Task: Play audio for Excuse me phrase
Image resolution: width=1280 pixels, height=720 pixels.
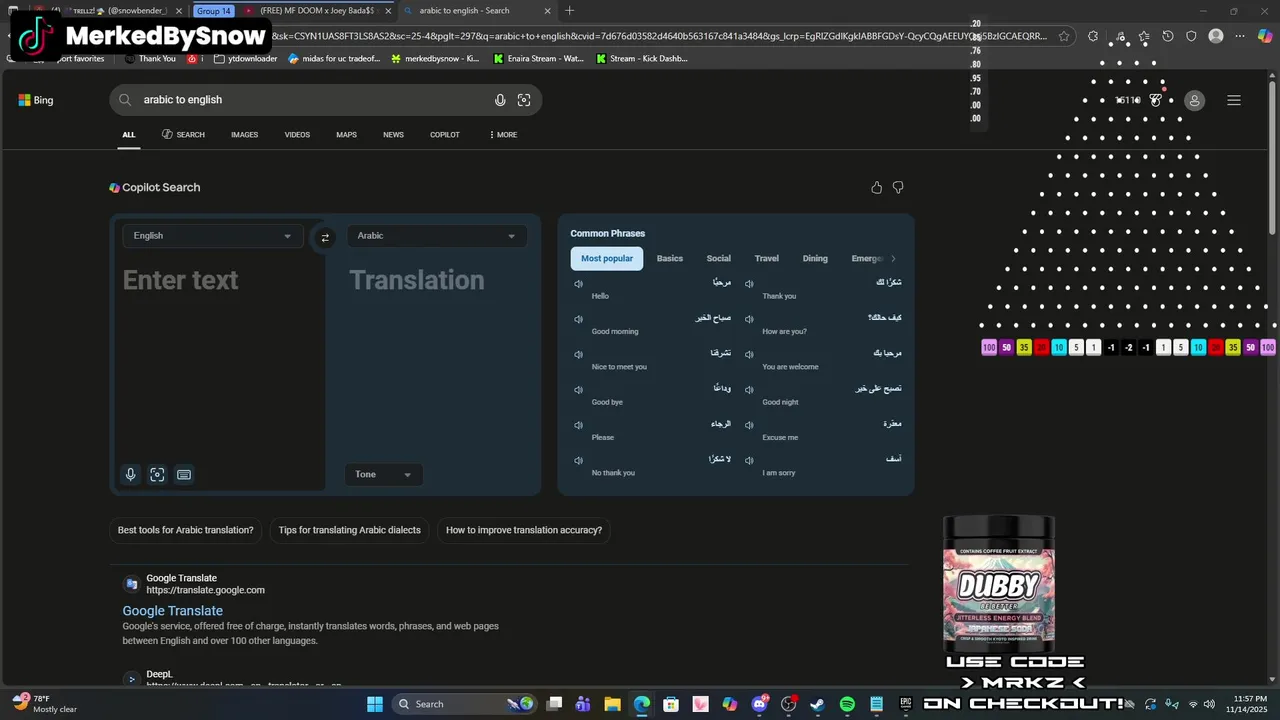Action: tap(749, 425)
